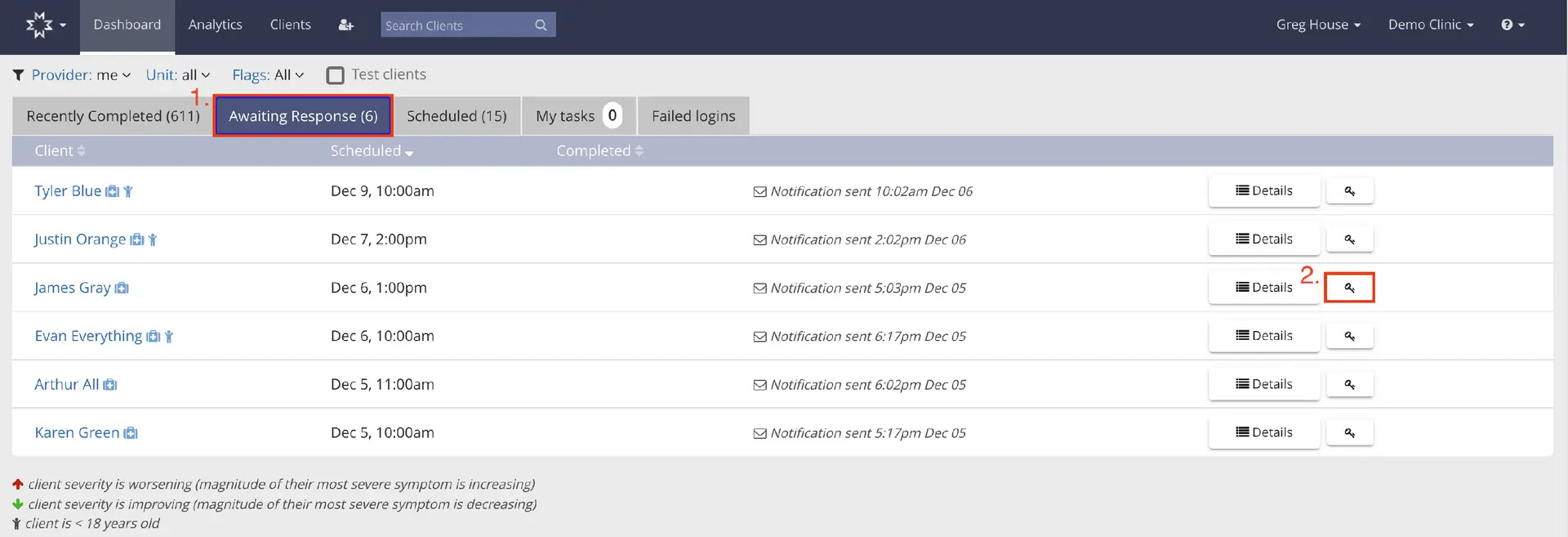
Task: Open the star logo menu in the navbar
Action: (45, 25)
